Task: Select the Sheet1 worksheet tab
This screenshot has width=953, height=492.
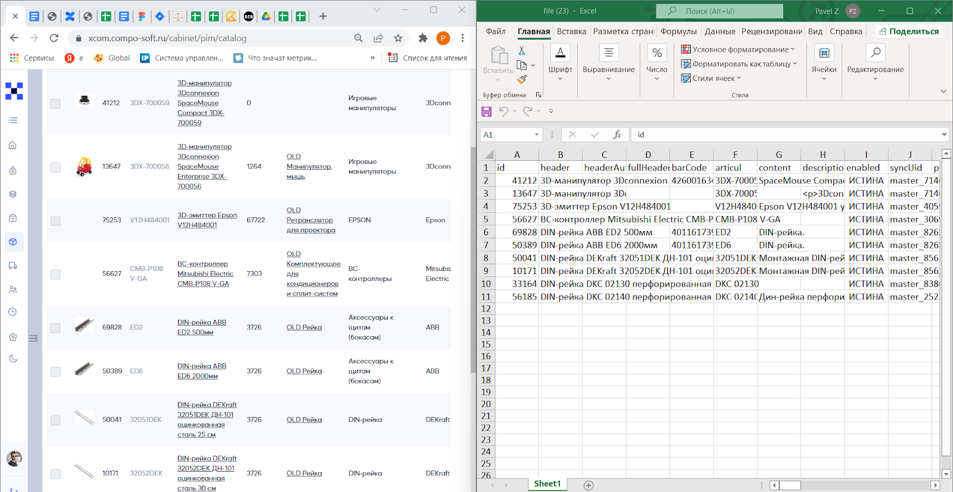Action: point(546,484)
